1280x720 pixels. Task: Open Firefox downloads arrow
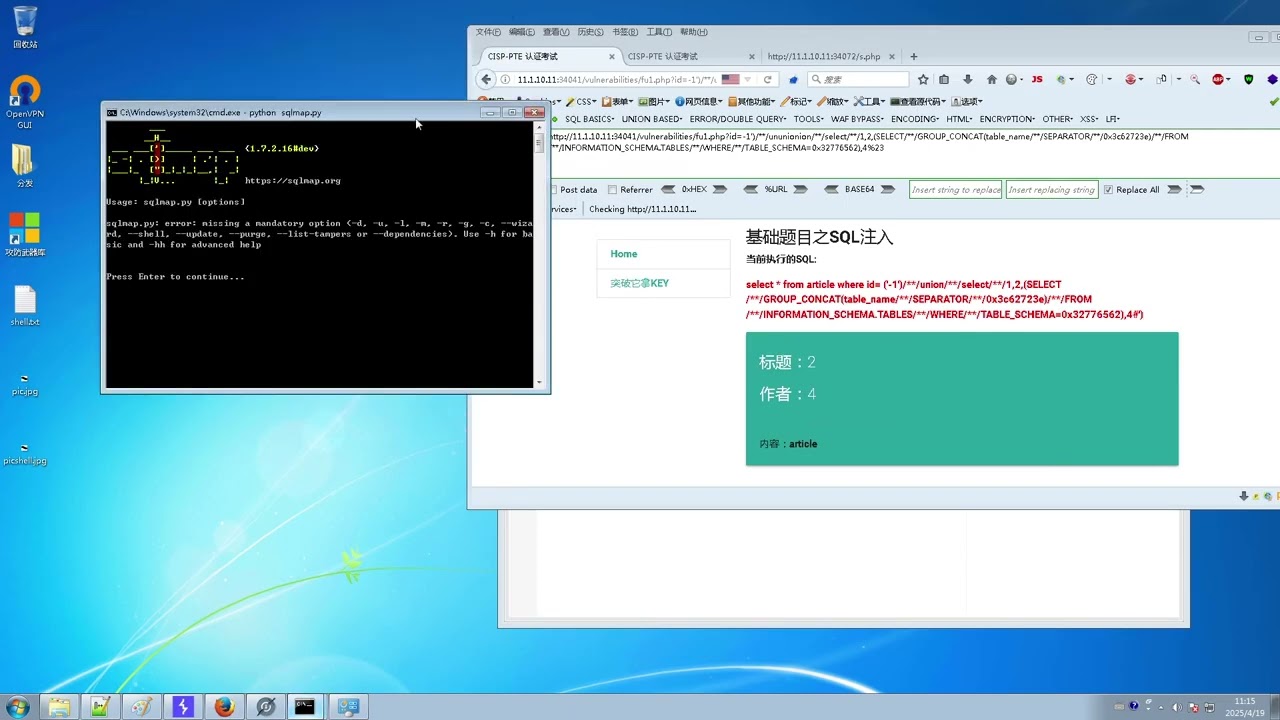(968, 79)
